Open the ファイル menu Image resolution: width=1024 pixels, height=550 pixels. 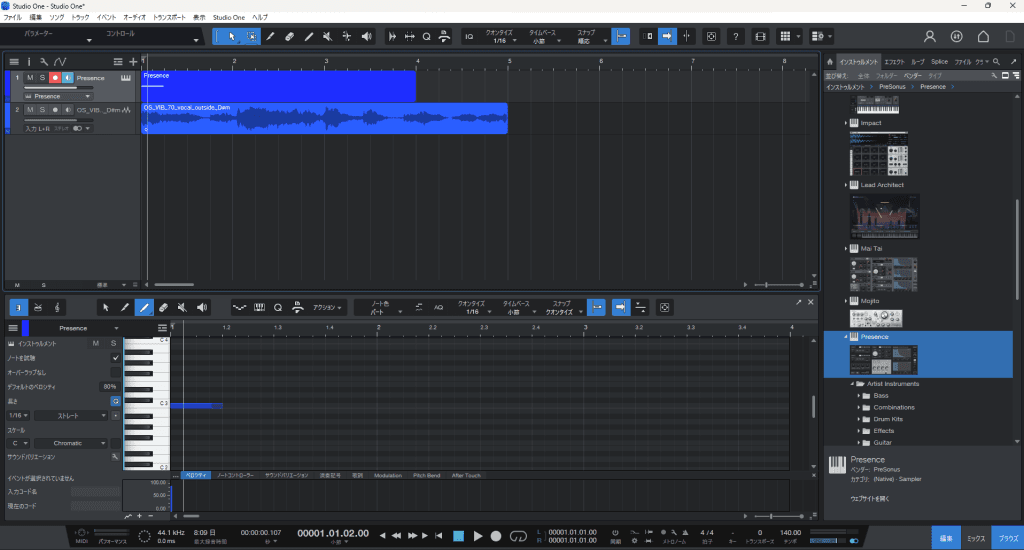pos(12,18)
